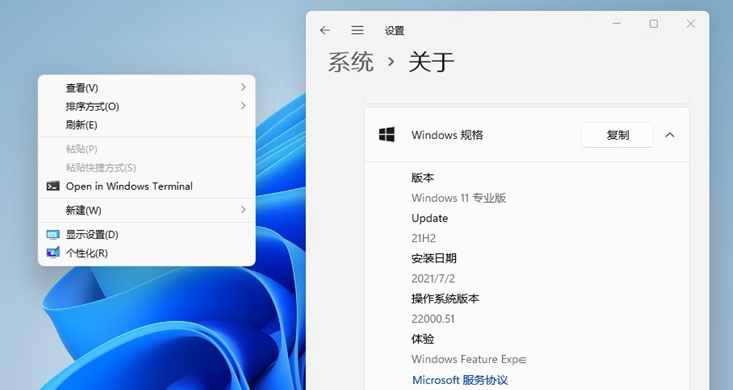Click the display settings monitor icon

(53, 234)
